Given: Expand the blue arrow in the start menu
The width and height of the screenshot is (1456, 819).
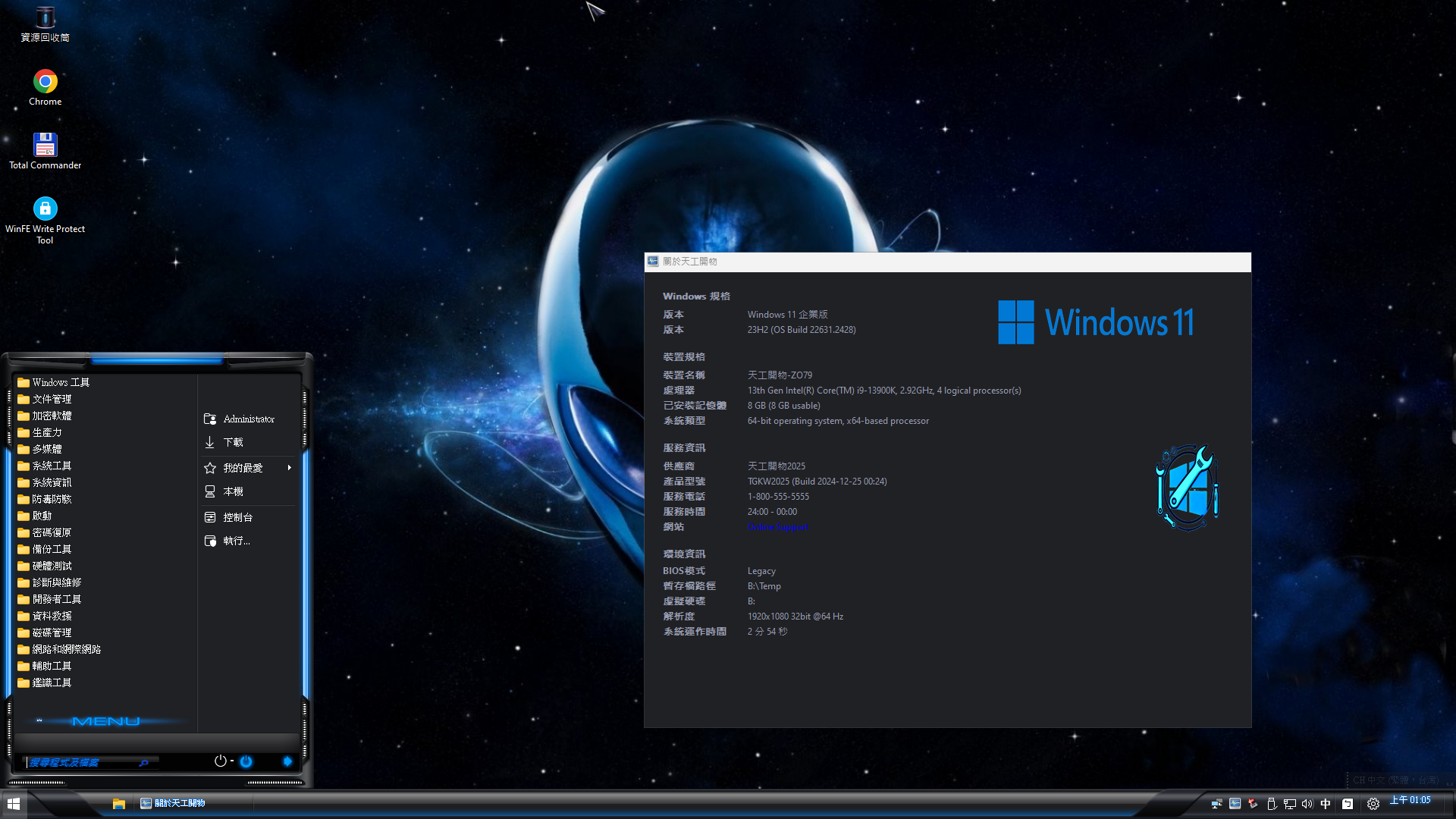Looking at the screenshot, I should tap(287, 761).
